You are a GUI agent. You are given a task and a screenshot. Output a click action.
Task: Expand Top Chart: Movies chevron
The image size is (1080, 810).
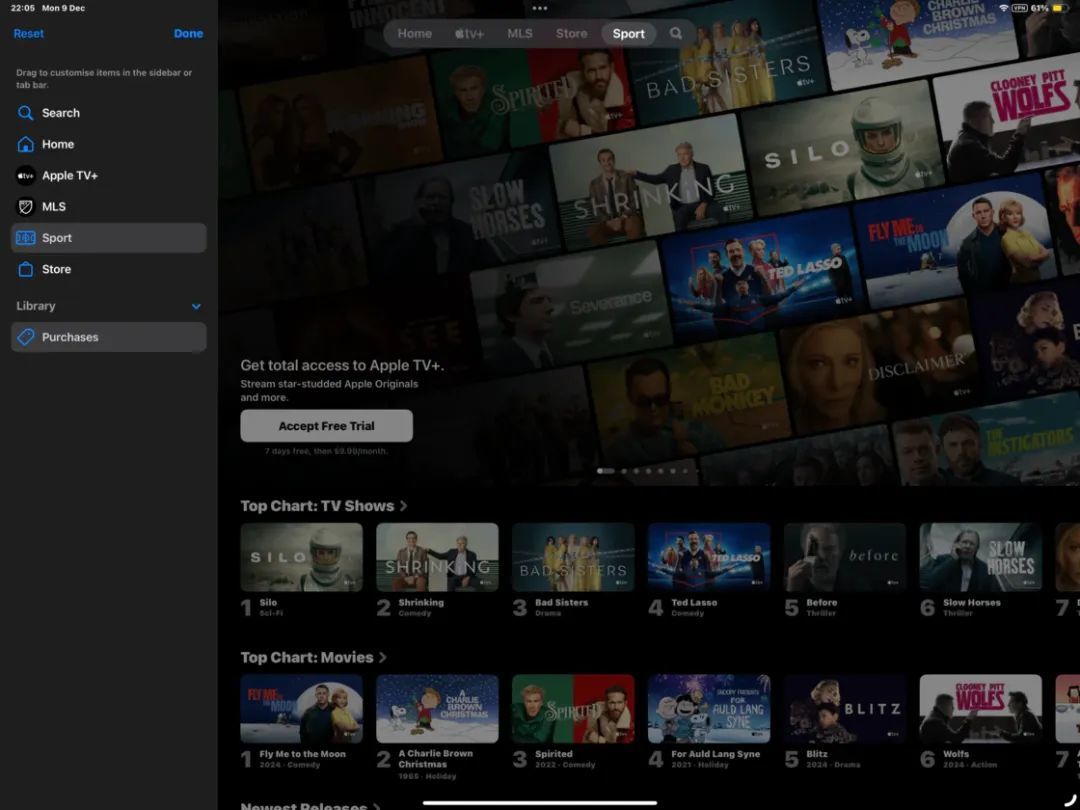click(383, 658)
